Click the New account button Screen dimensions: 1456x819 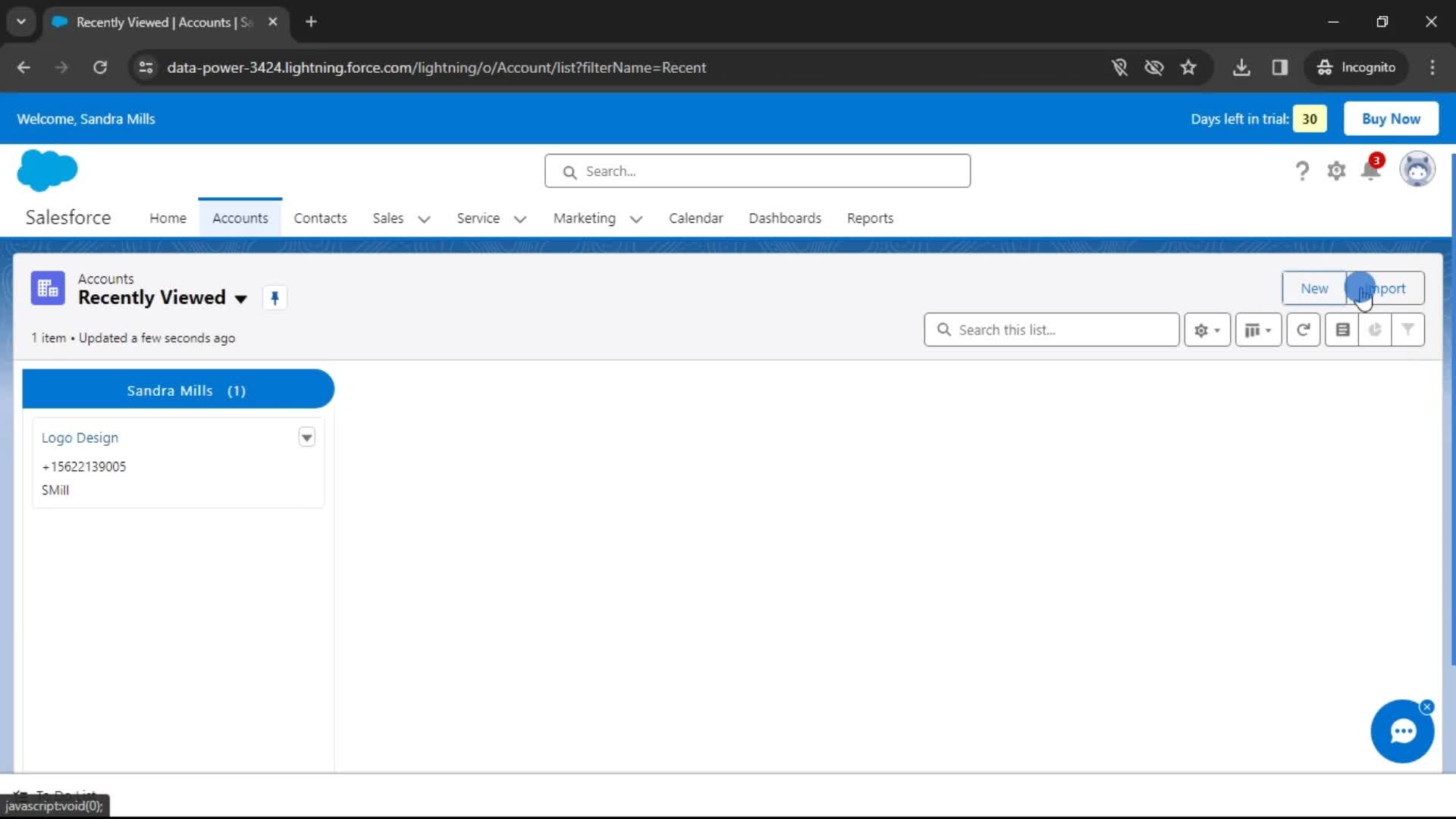coord(1314,288)
